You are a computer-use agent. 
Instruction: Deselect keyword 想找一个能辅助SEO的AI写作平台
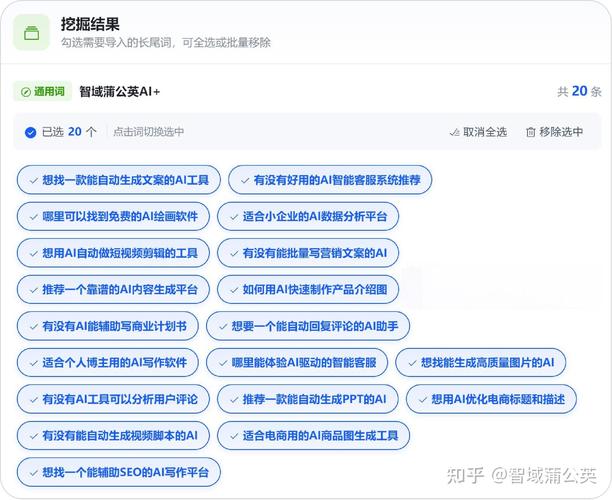click(119, 472)
